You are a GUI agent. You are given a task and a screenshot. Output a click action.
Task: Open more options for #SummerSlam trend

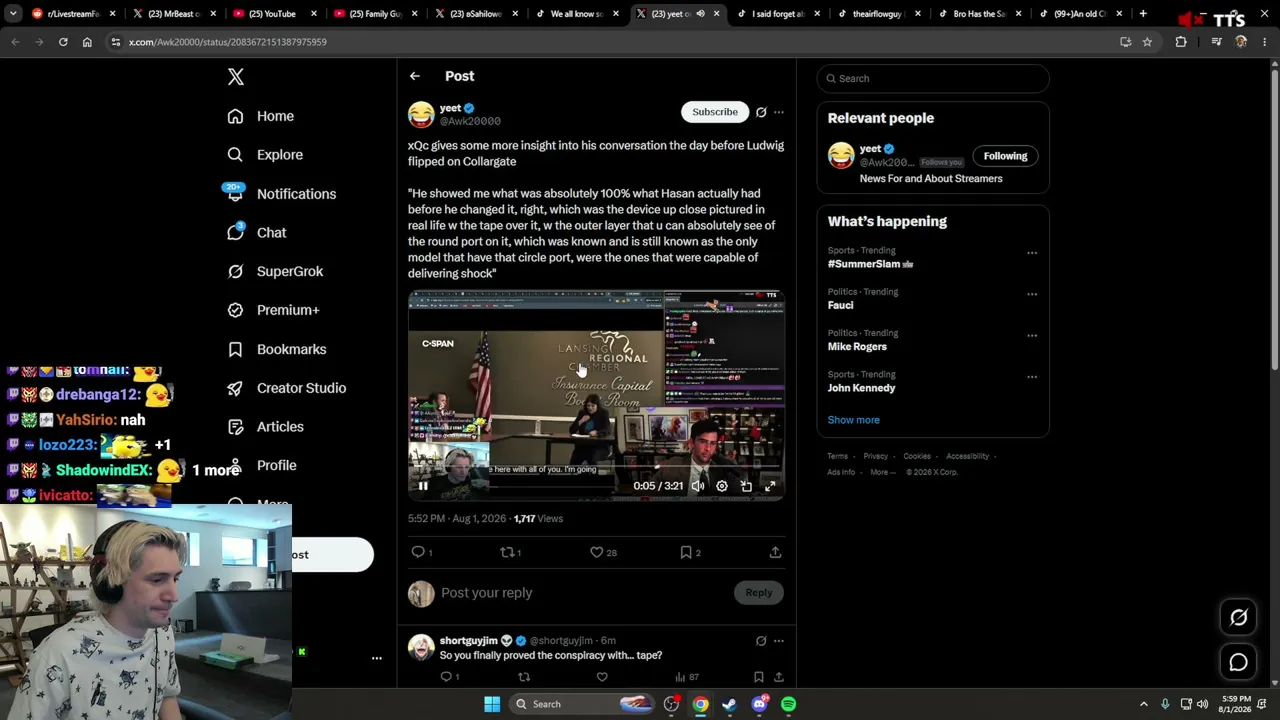click(1032, 253)
